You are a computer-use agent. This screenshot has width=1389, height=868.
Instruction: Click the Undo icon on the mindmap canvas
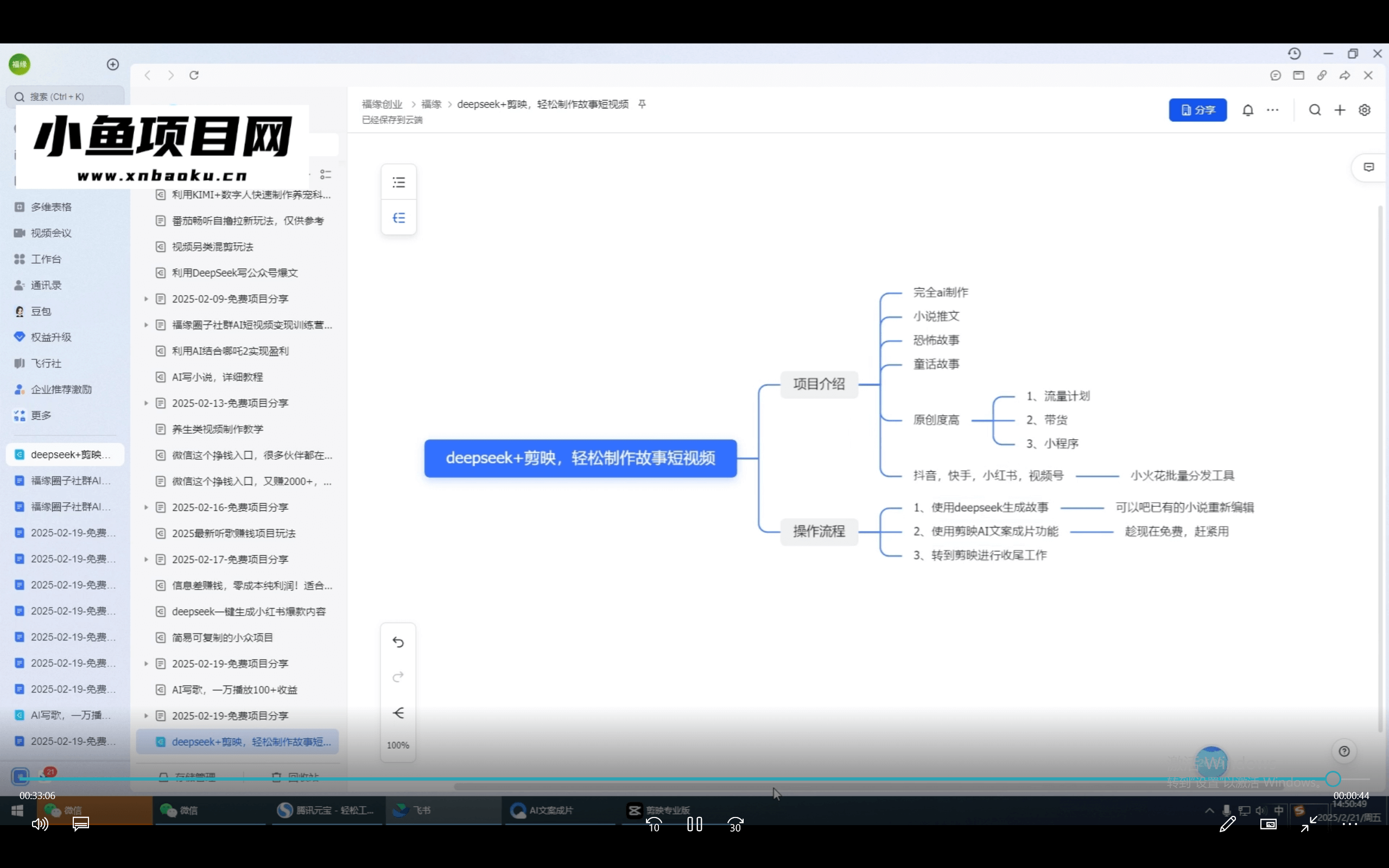click(x=398, y=642)
